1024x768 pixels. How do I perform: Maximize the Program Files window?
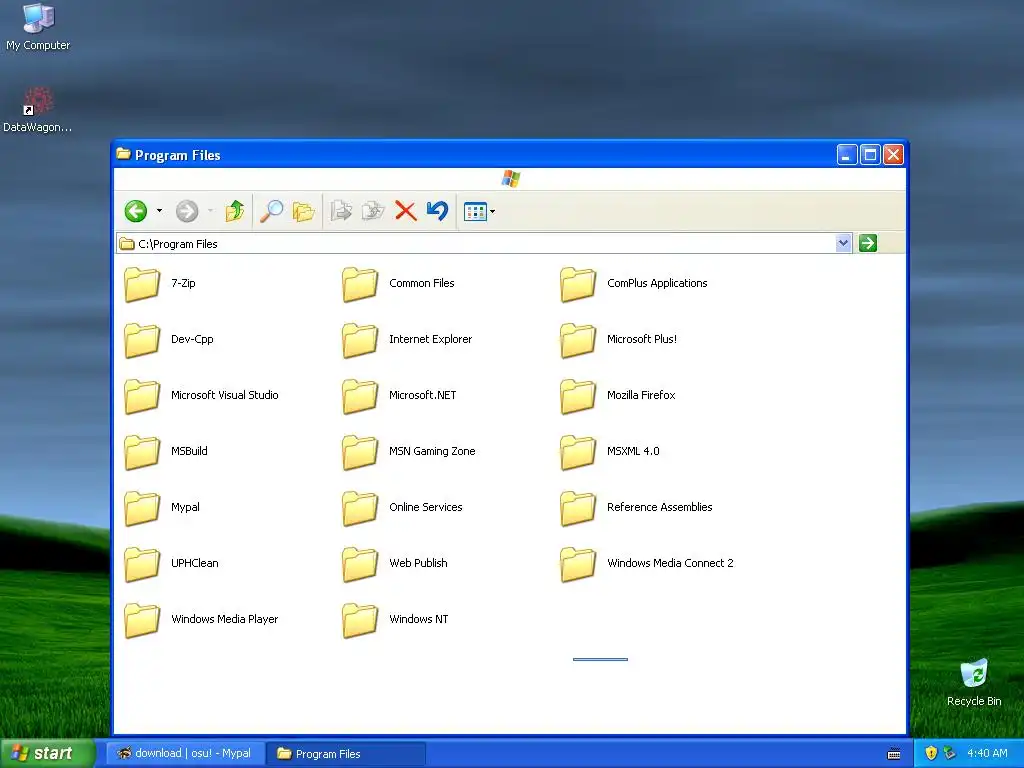pos(870,155)
